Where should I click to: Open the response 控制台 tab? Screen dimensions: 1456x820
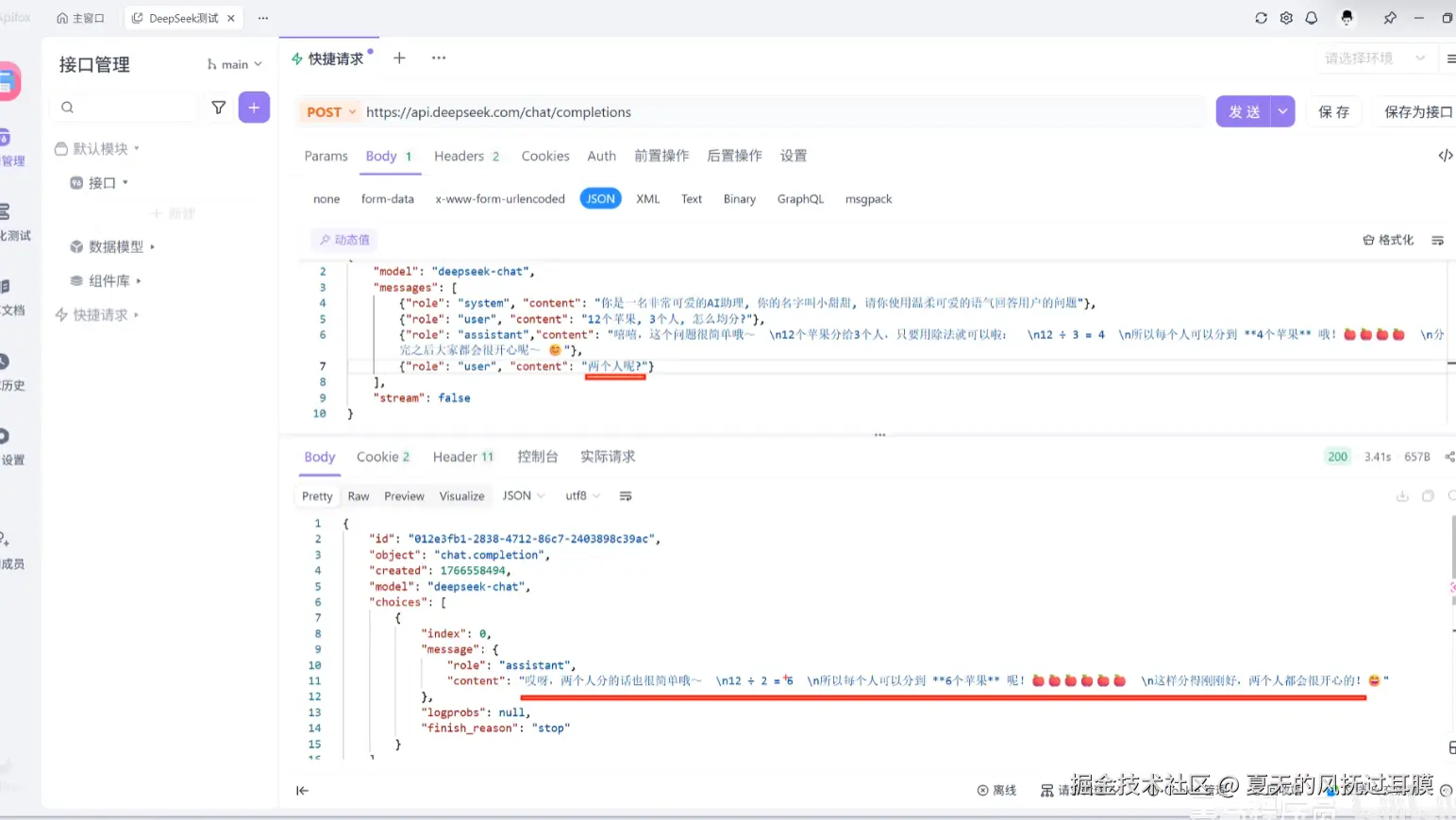(538, 457)
